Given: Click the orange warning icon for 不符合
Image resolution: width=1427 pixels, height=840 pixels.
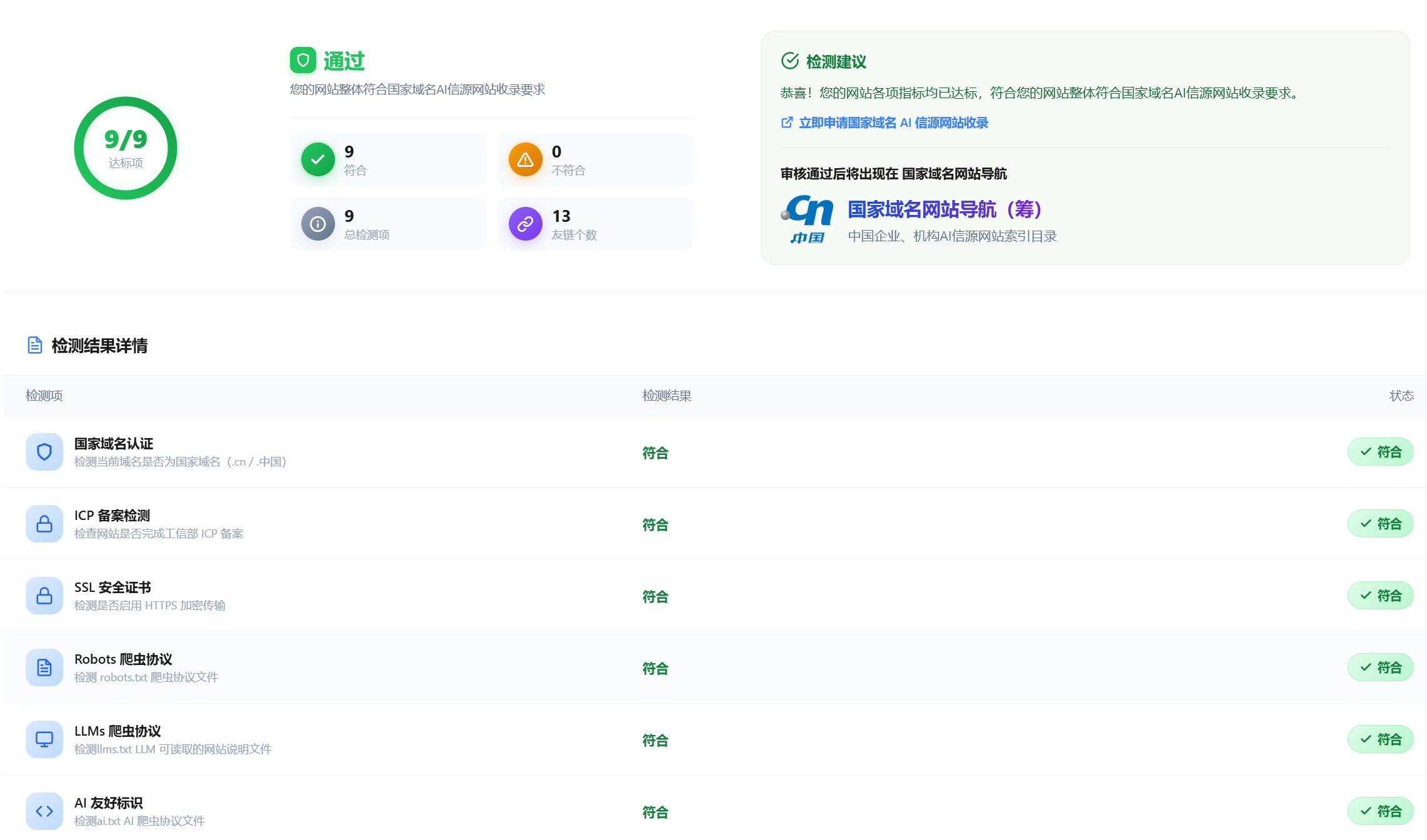Looking at the screenshot, I should coord(526,159).
